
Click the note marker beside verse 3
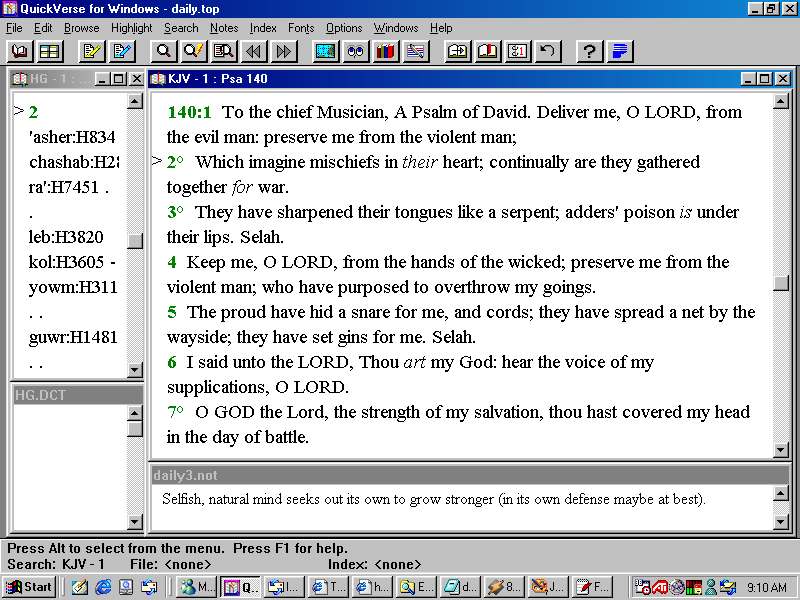click(x=180, y=209)
